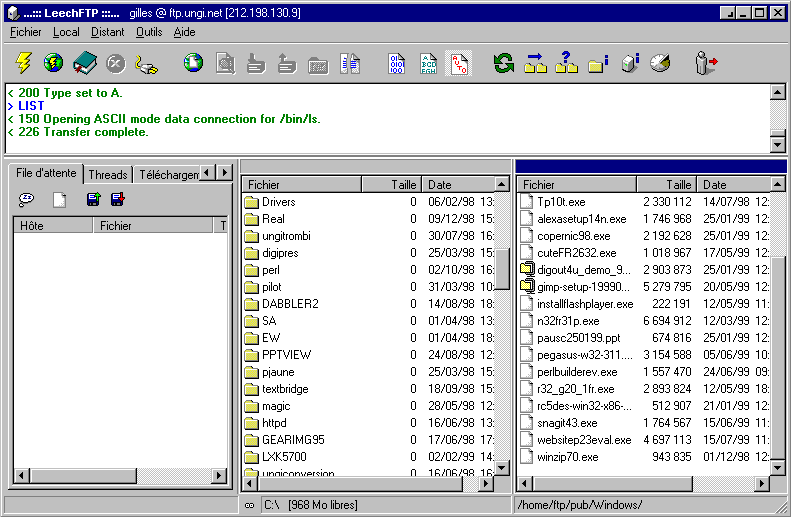Image resolution: width=791 pixels, height=517 pixels.
Task: Switch to the File d'attente tab
Action: click(x=46, y=173)
